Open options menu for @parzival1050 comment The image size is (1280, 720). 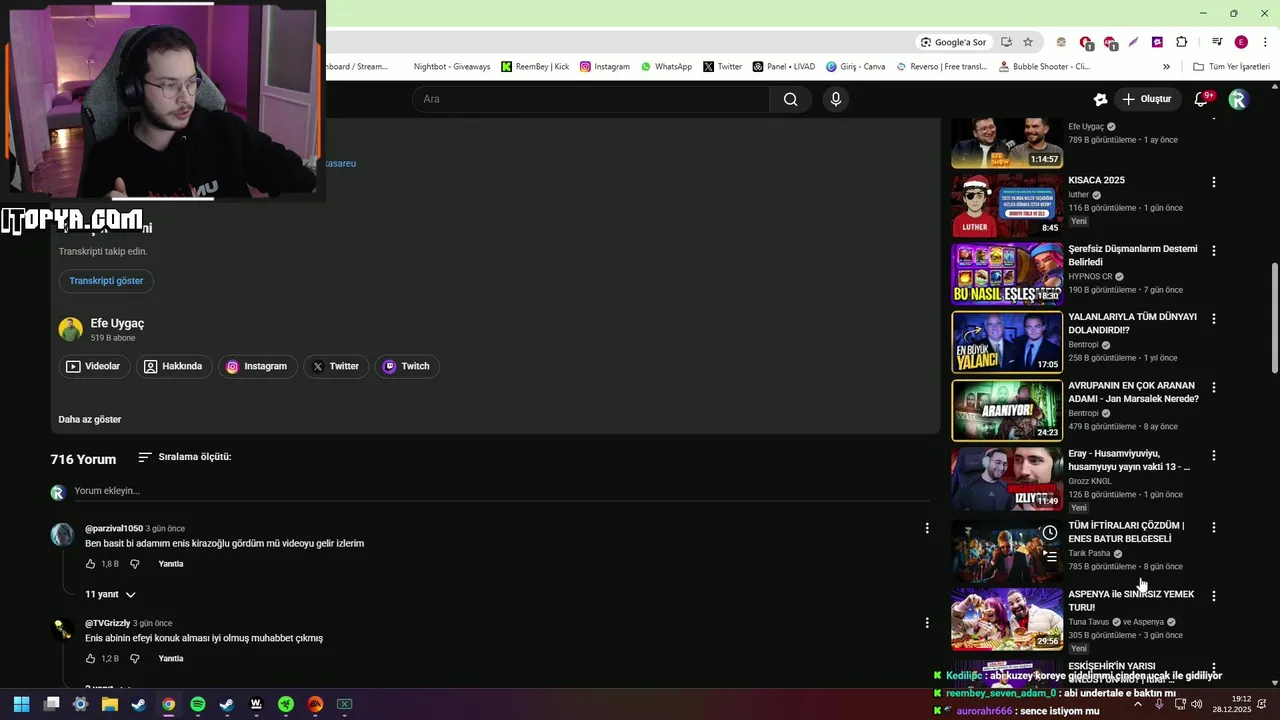[x=927, y=528]
